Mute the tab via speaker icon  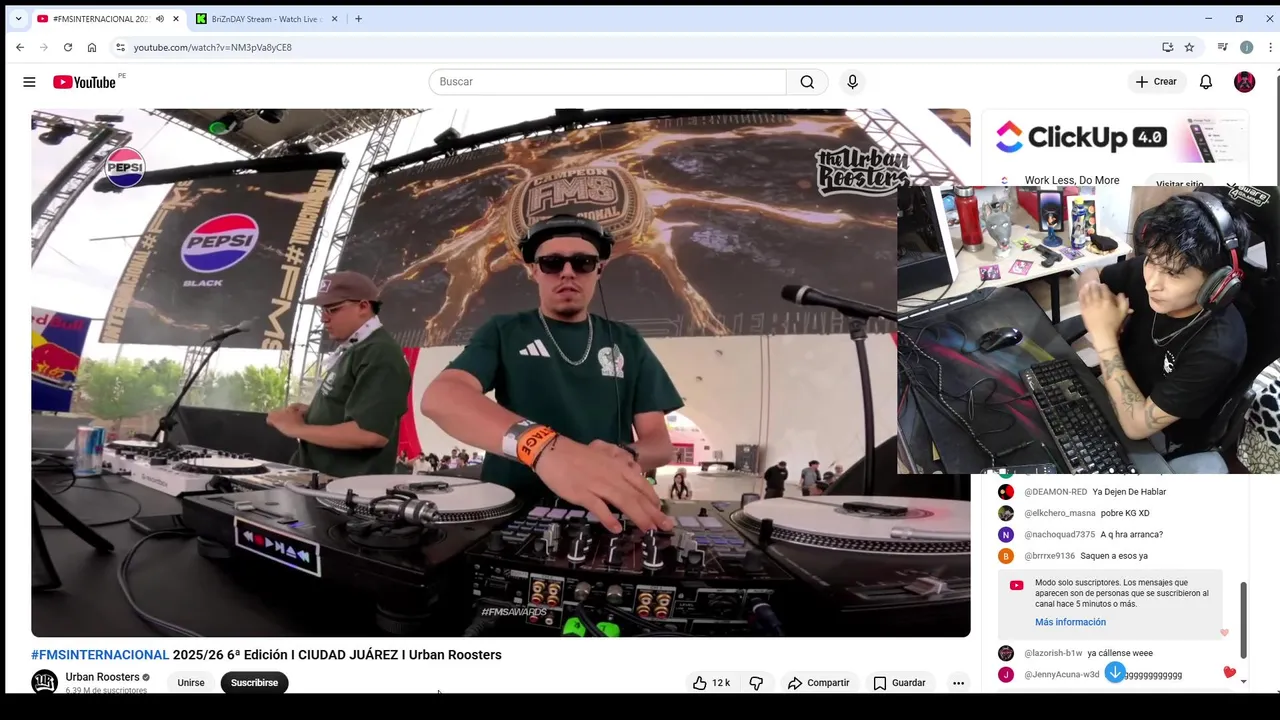pyautogui.click(x=160, y=19)
